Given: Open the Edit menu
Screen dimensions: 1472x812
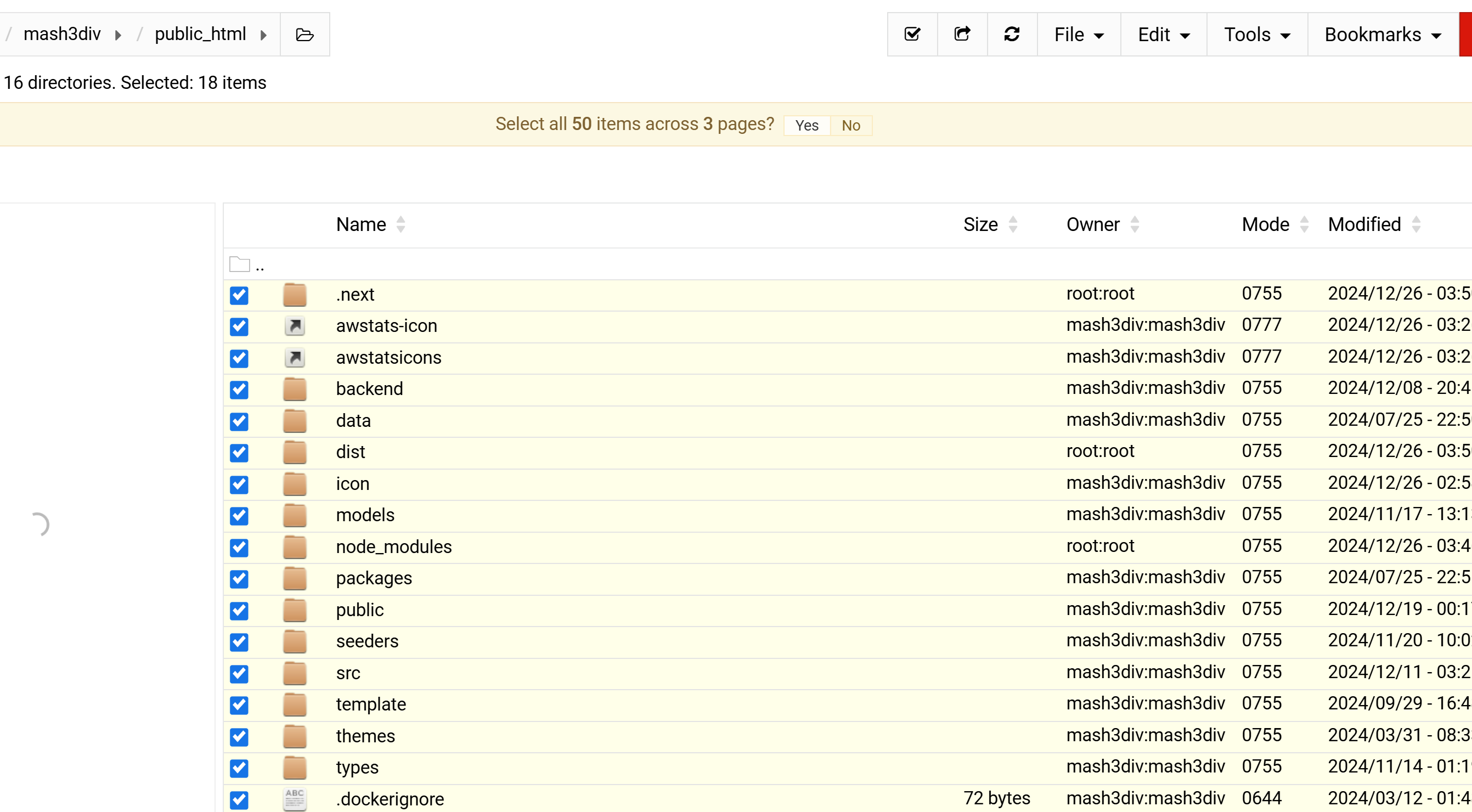Looking at the screenshot, I should coord(1164,34).
